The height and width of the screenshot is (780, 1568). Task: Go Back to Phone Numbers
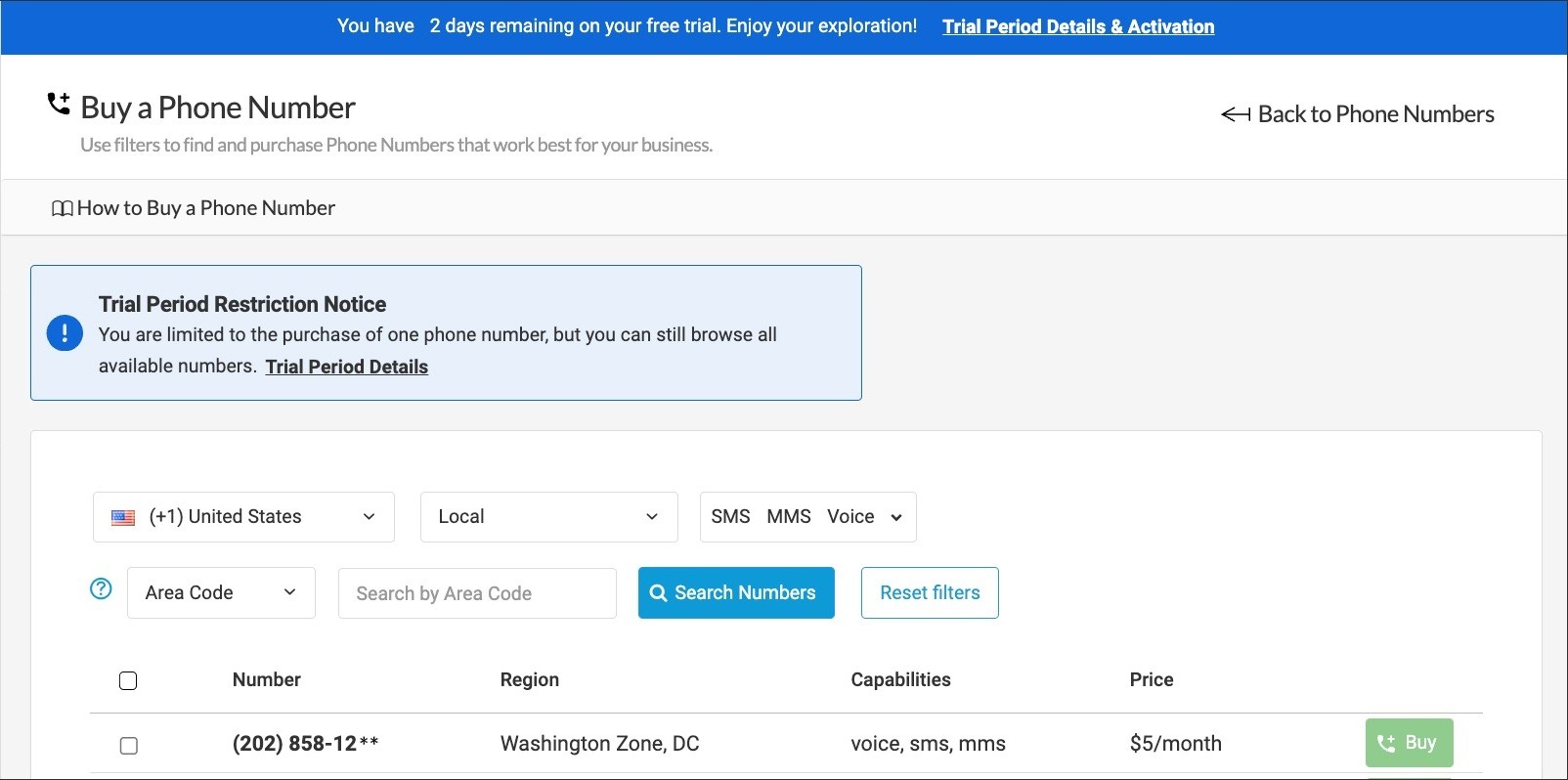pyautogui.click(x=1374, y=114)
